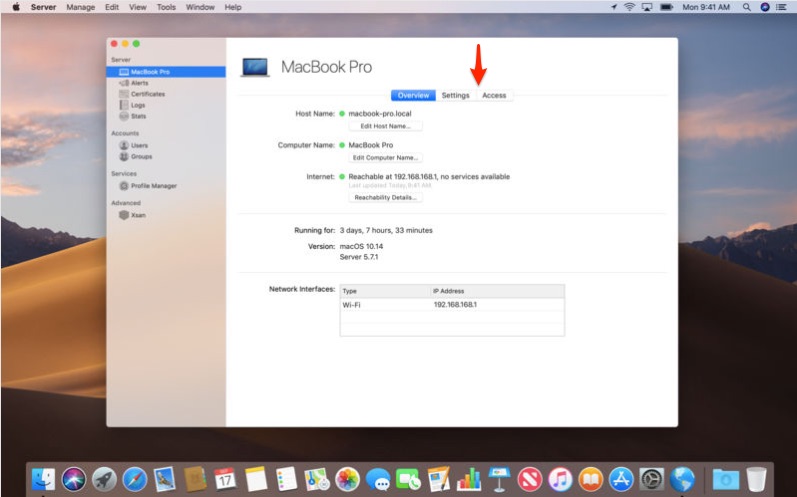The width and height of the screenshot is (797, 497).
Task: Click the MacBook Pro computer icon in header
Action: [x=255, y=67]
